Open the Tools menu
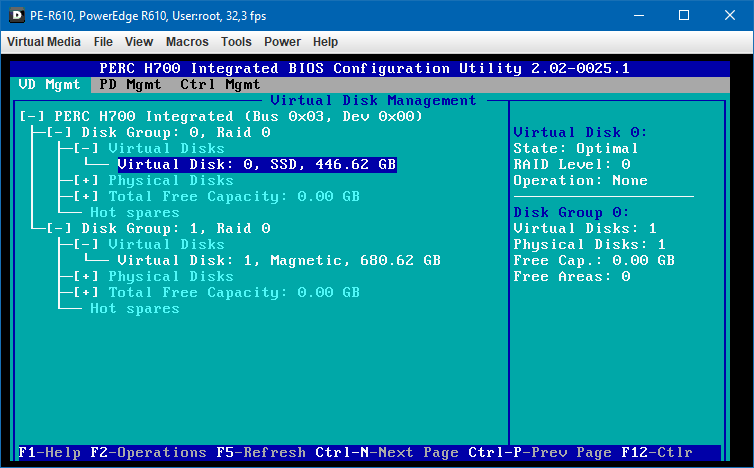This screenshot has width=754, height=468. [x=236, y=42]
